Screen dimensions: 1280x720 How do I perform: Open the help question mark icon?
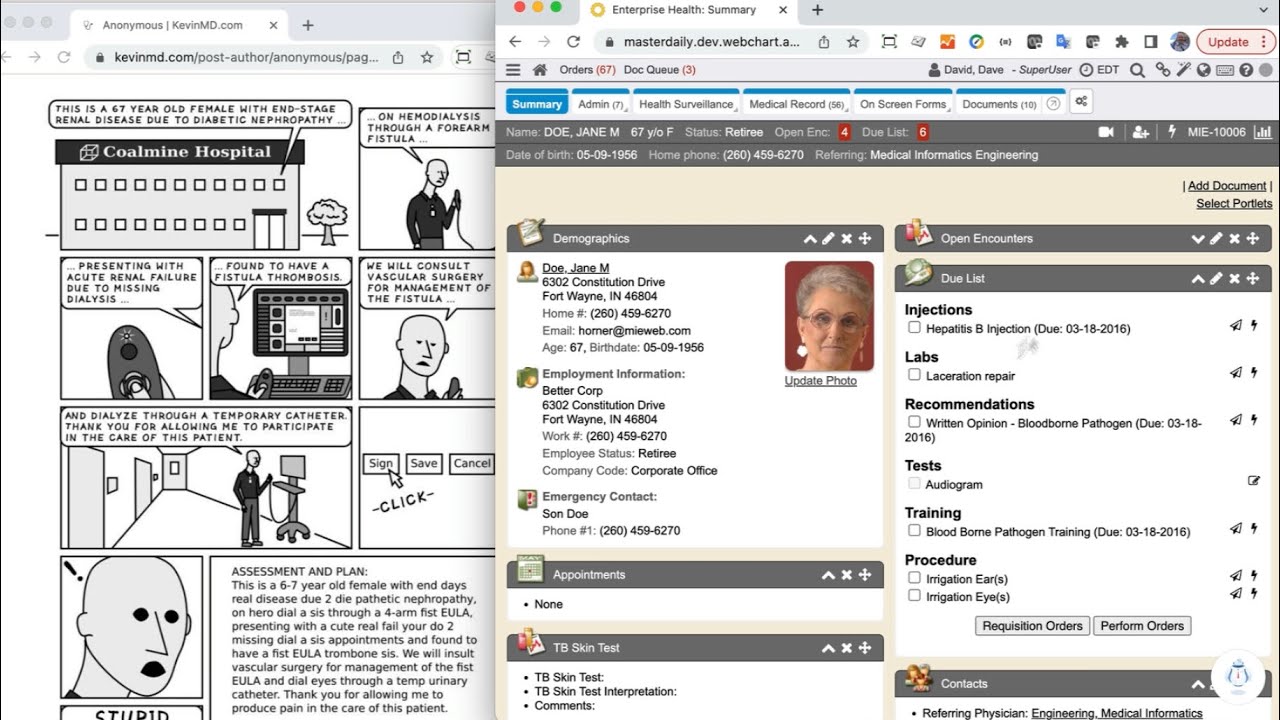(x=1246, y=70)
